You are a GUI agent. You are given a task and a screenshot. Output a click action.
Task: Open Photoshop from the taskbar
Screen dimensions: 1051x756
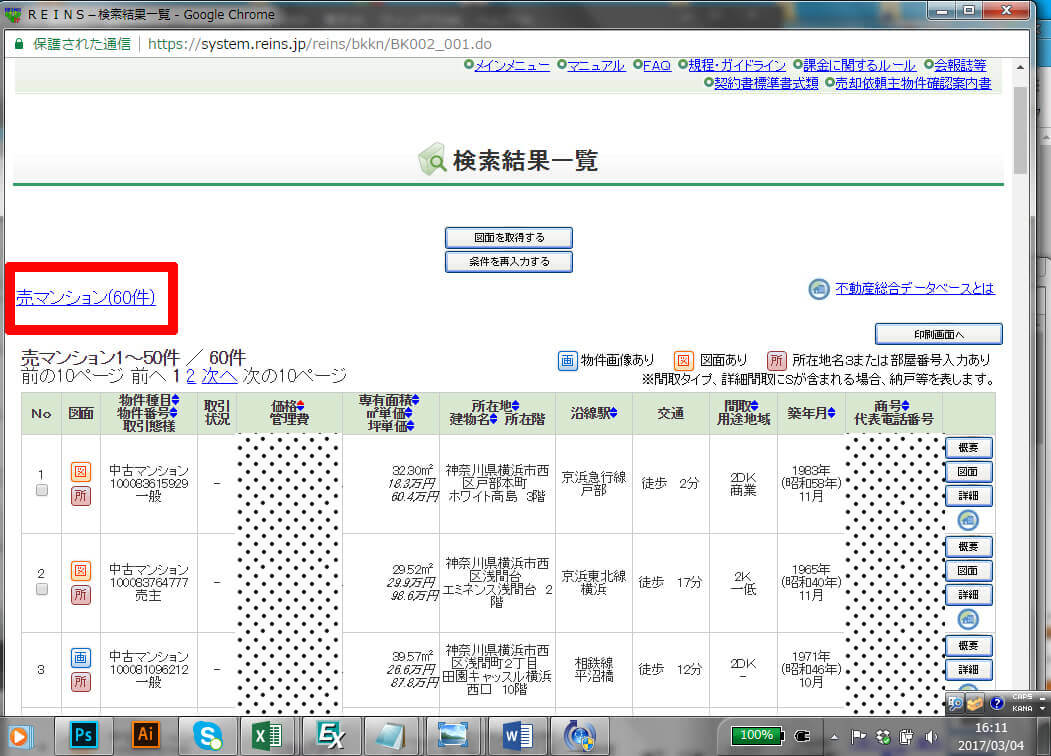(x=83, y=735)
